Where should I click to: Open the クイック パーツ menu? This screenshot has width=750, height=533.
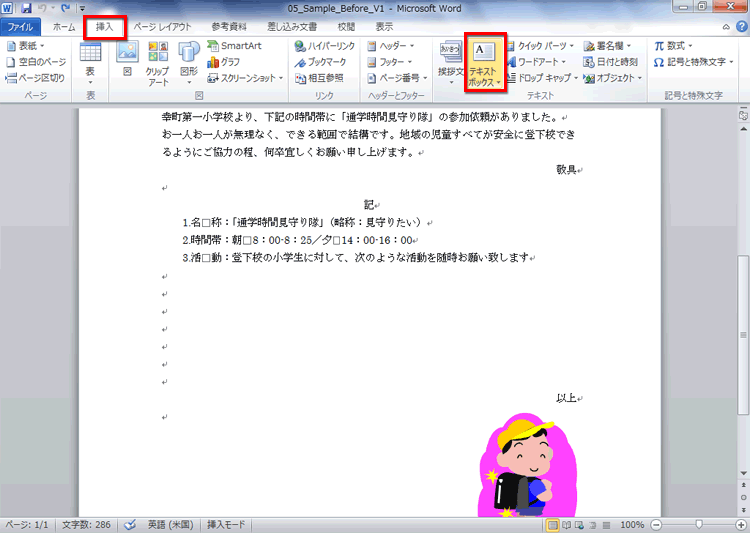[x=540, y=46]
